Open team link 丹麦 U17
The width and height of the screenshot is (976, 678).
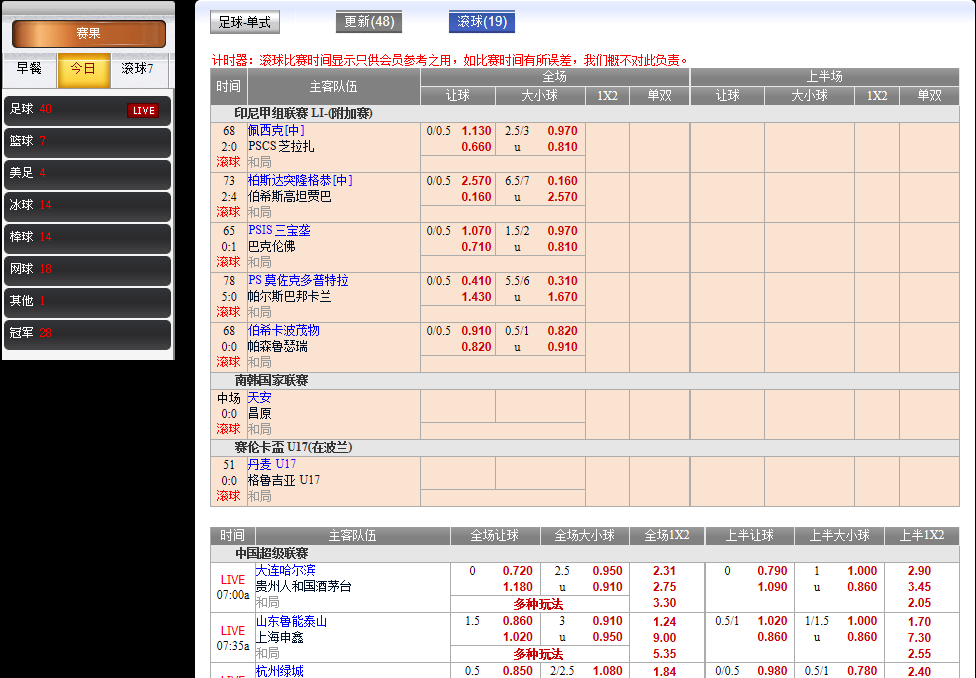(x=272, y=464)
